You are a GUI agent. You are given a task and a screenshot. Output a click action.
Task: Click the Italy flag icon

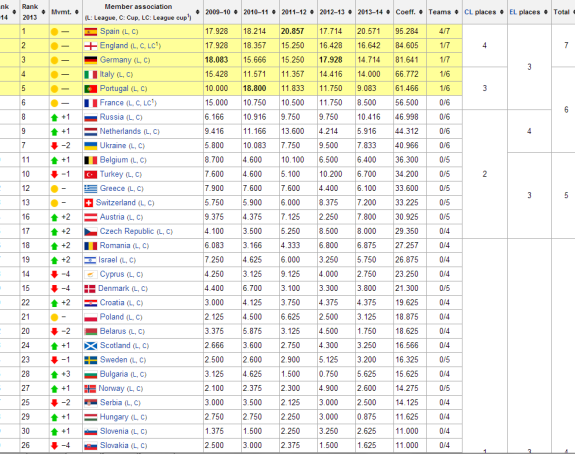[91, 75]
